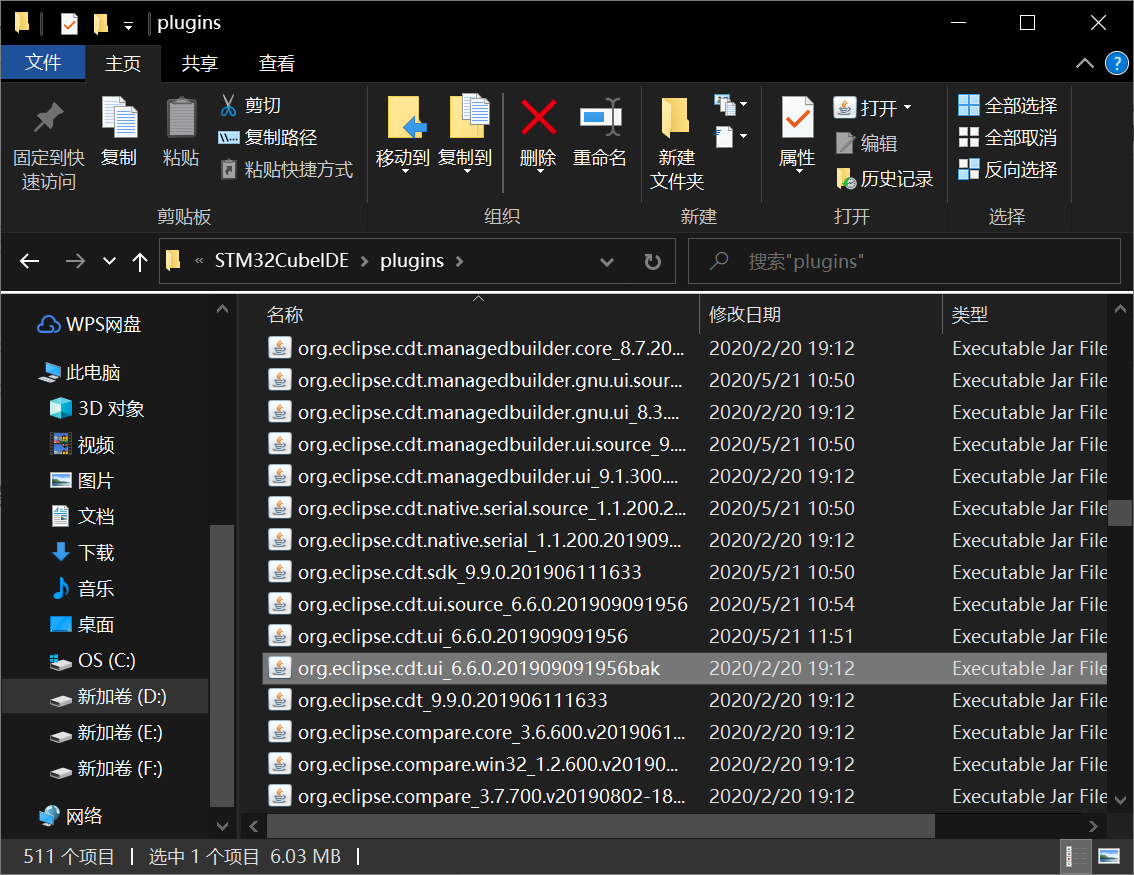The image size is (1134, 875).
Task: Select the OS (C:) drive
Action: coord(92,660)
